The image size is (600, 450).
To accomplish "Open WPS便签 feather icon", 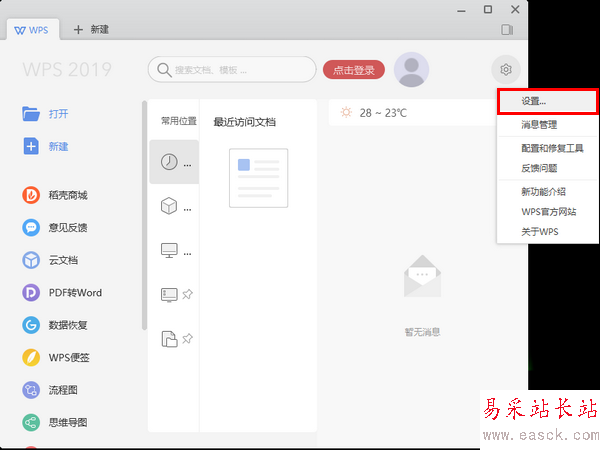I will coord(31,358).
